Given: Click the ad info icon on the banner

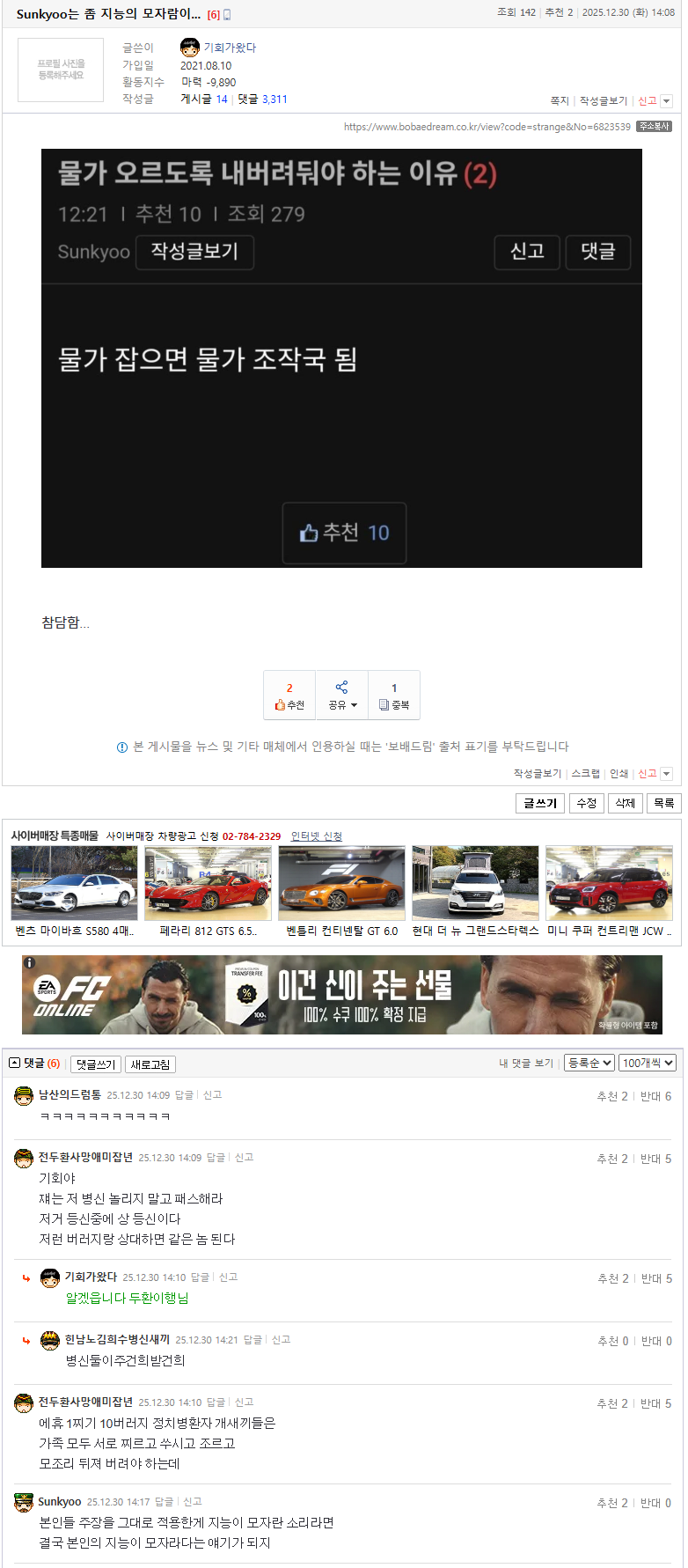Looking at the screenshot, I should click(x=29, y=962).
